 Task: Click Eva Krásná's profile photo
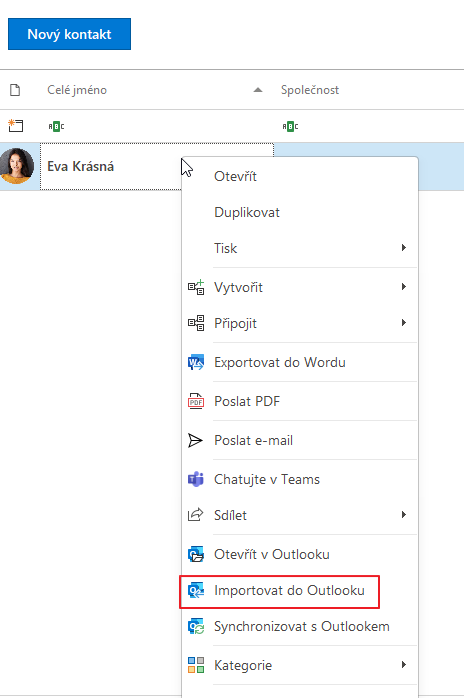pyautogui.click(x=16, y=166)
